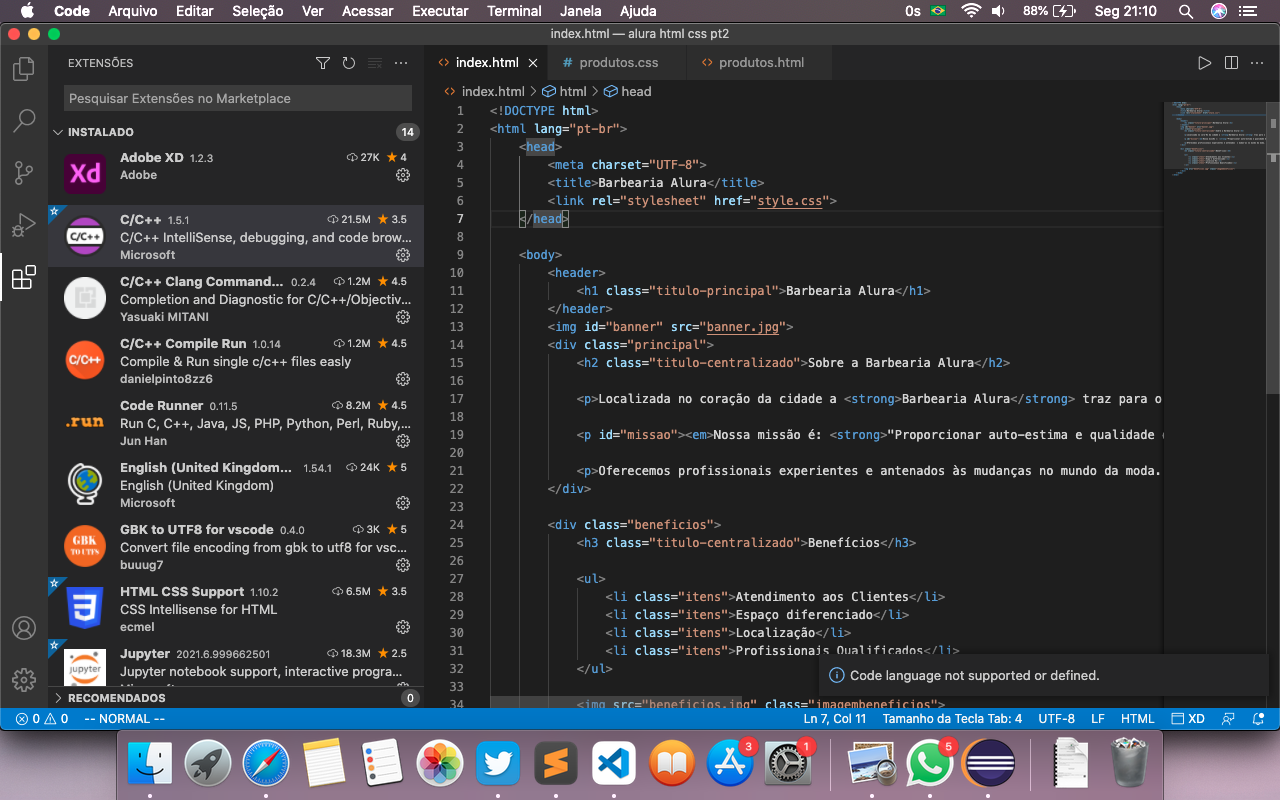
Task: Change end of line LF setting
Action: 1097,718
